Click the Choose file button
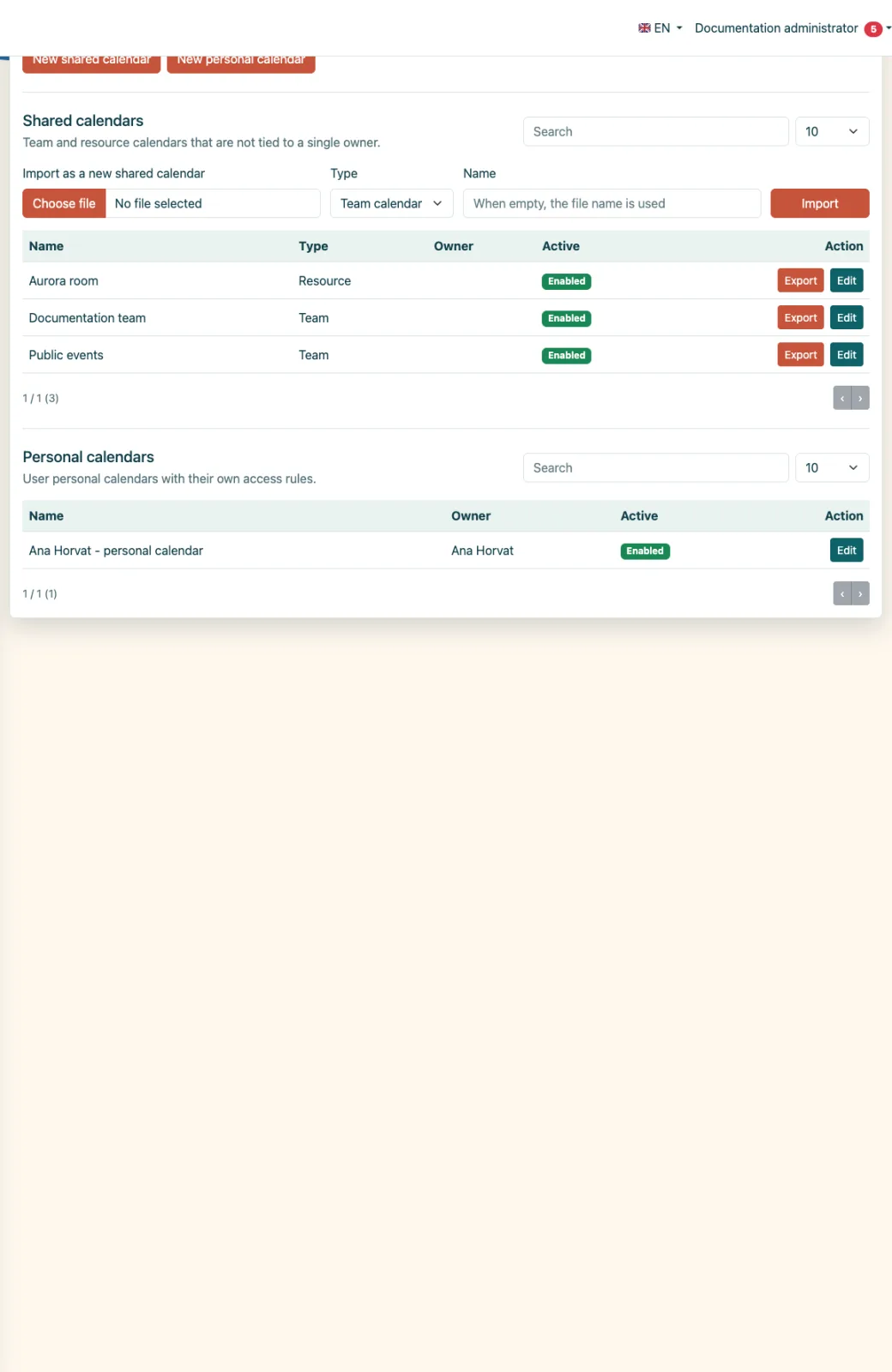Image resolution: width=892 pixels, height=1372 pixels. click(64, 203)
